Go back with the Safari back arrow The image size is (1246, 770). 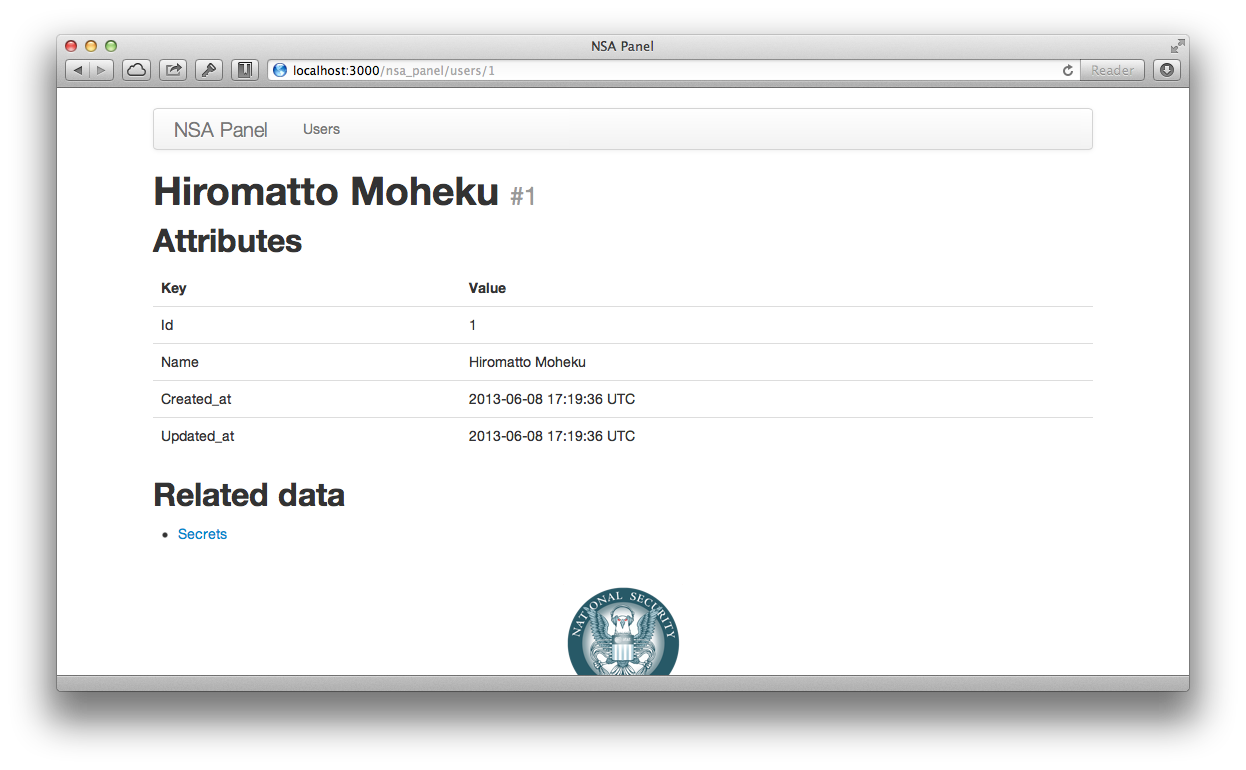pyautogui.click(x=78, y=70)
